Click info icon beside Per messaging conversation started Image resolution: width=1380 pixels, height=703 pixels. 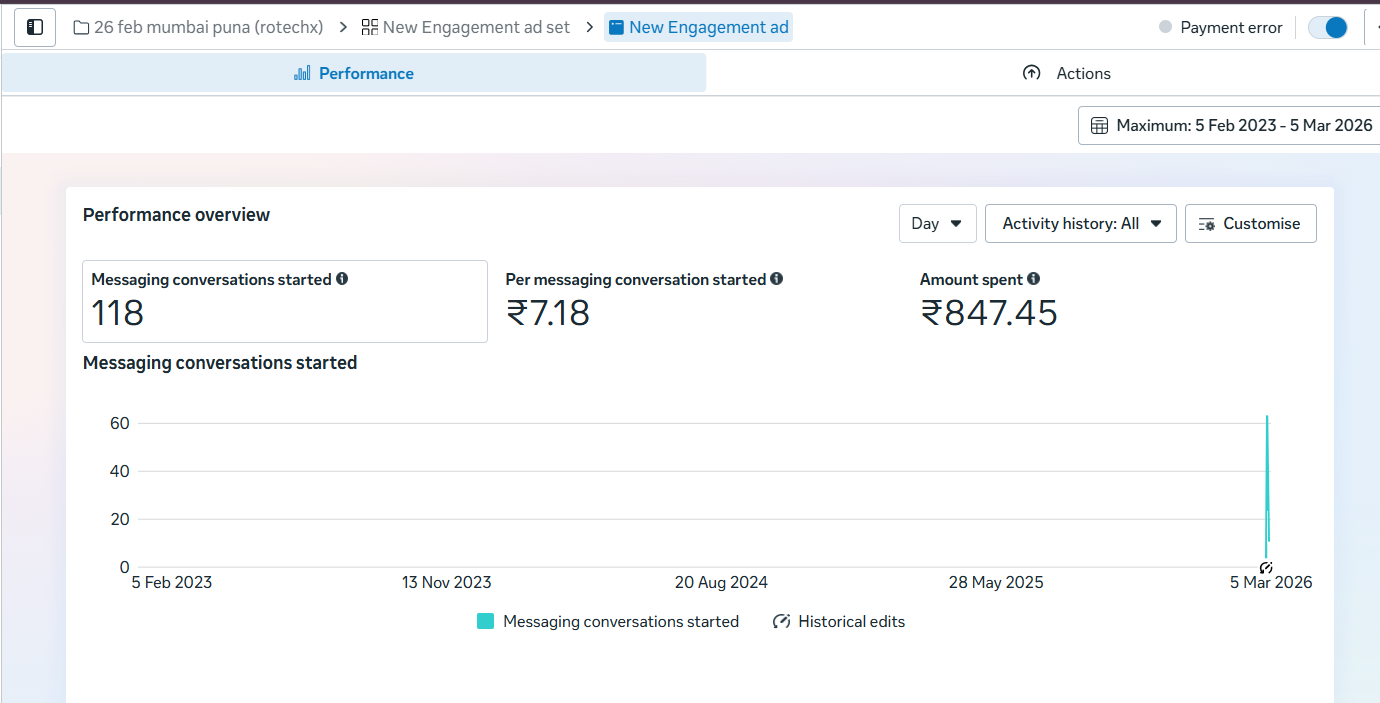(777, 279)
